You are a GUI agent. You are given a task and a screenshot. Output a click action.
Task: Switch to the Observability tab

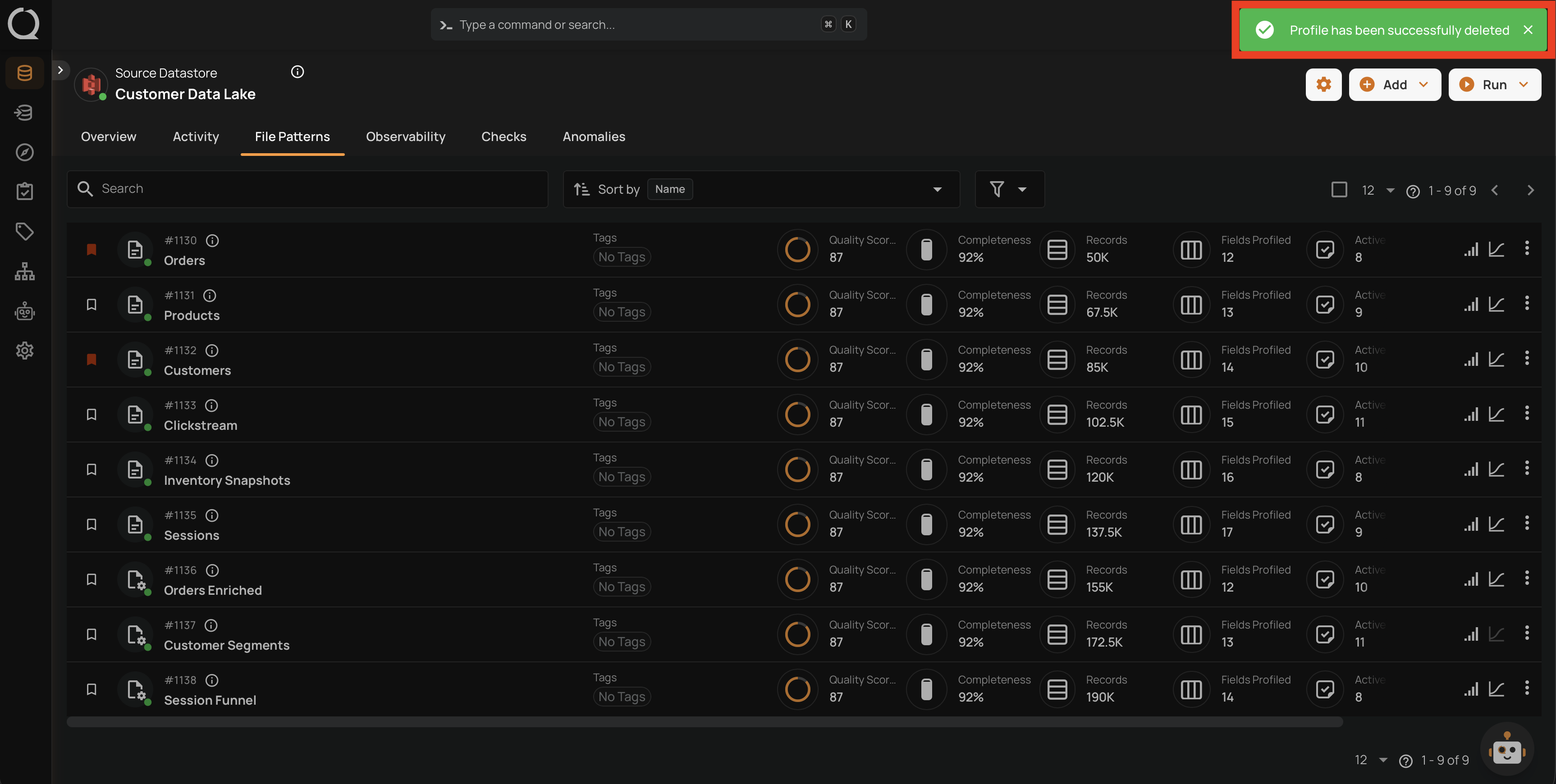[405, 137]
